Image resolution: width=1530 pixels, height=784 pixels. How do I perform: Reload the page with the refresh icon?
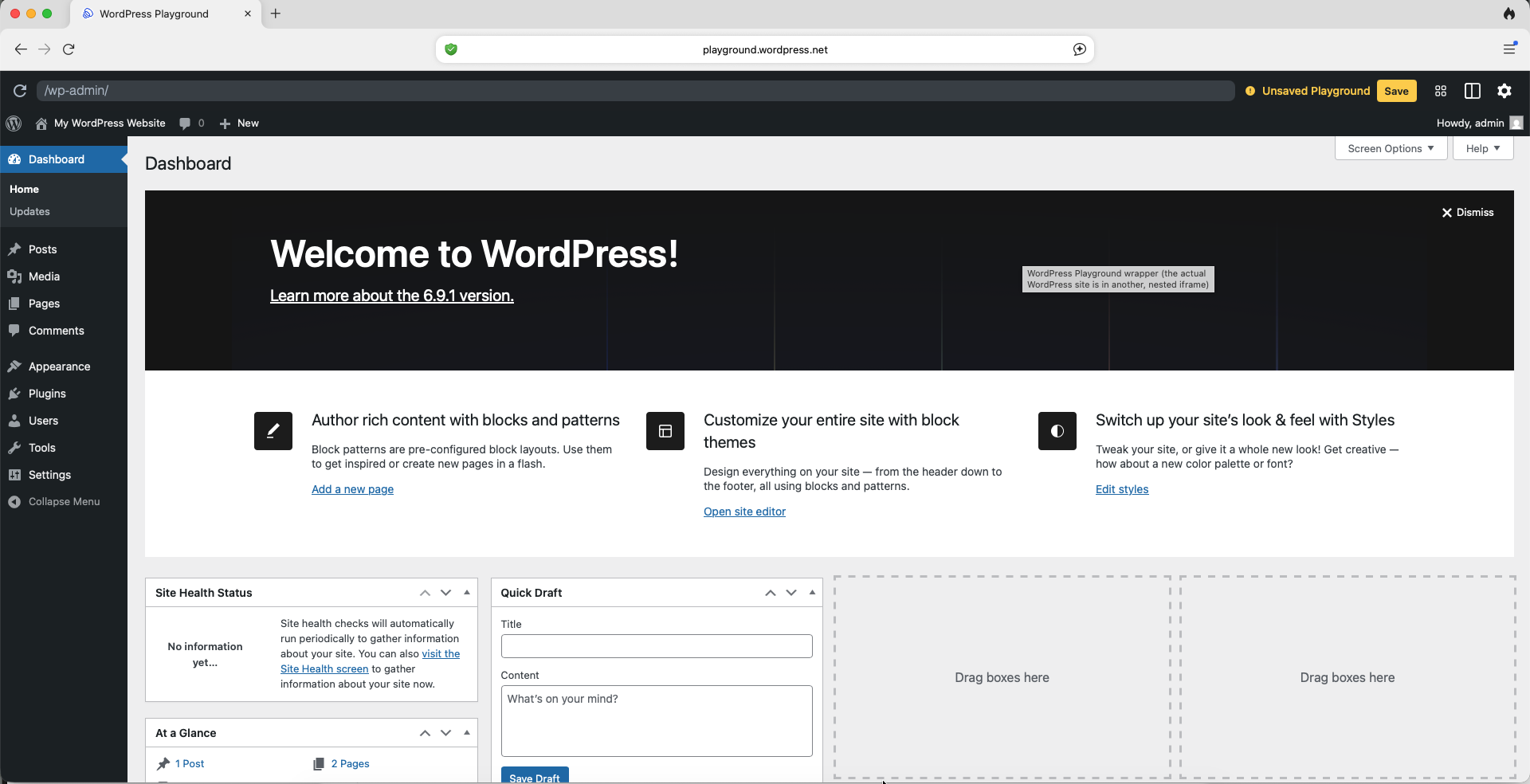[19, 91]
